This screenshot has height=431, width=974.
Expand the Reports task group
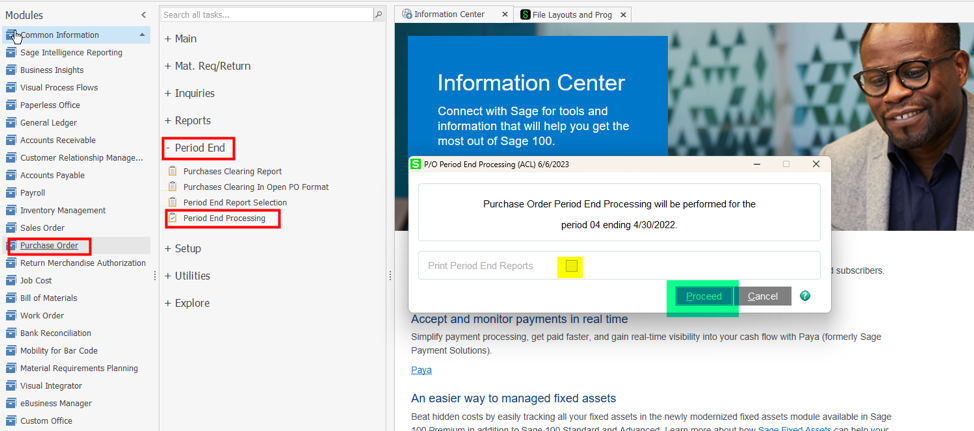tap(188, 120)
